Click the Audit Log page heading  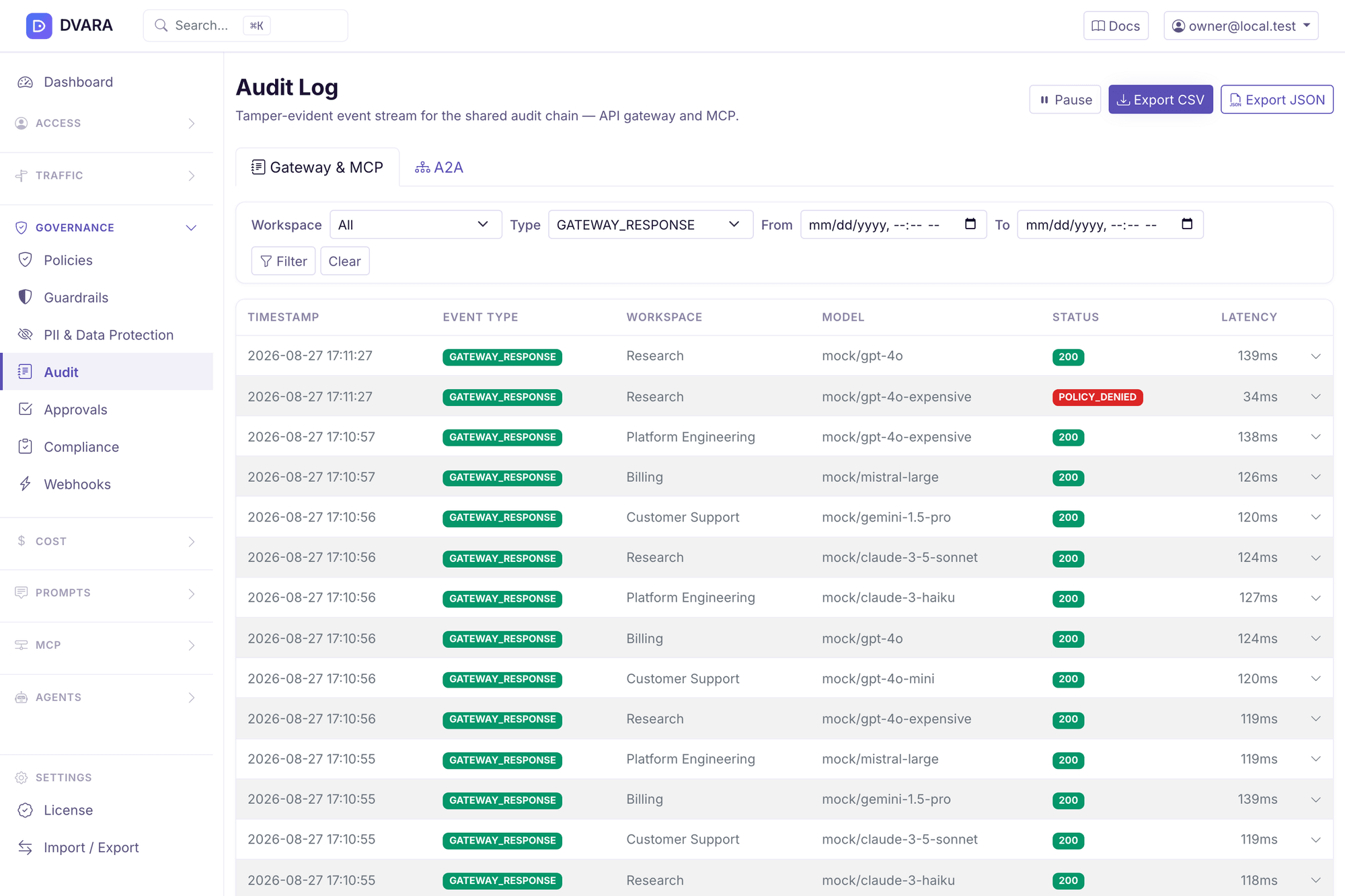(287, 87)
